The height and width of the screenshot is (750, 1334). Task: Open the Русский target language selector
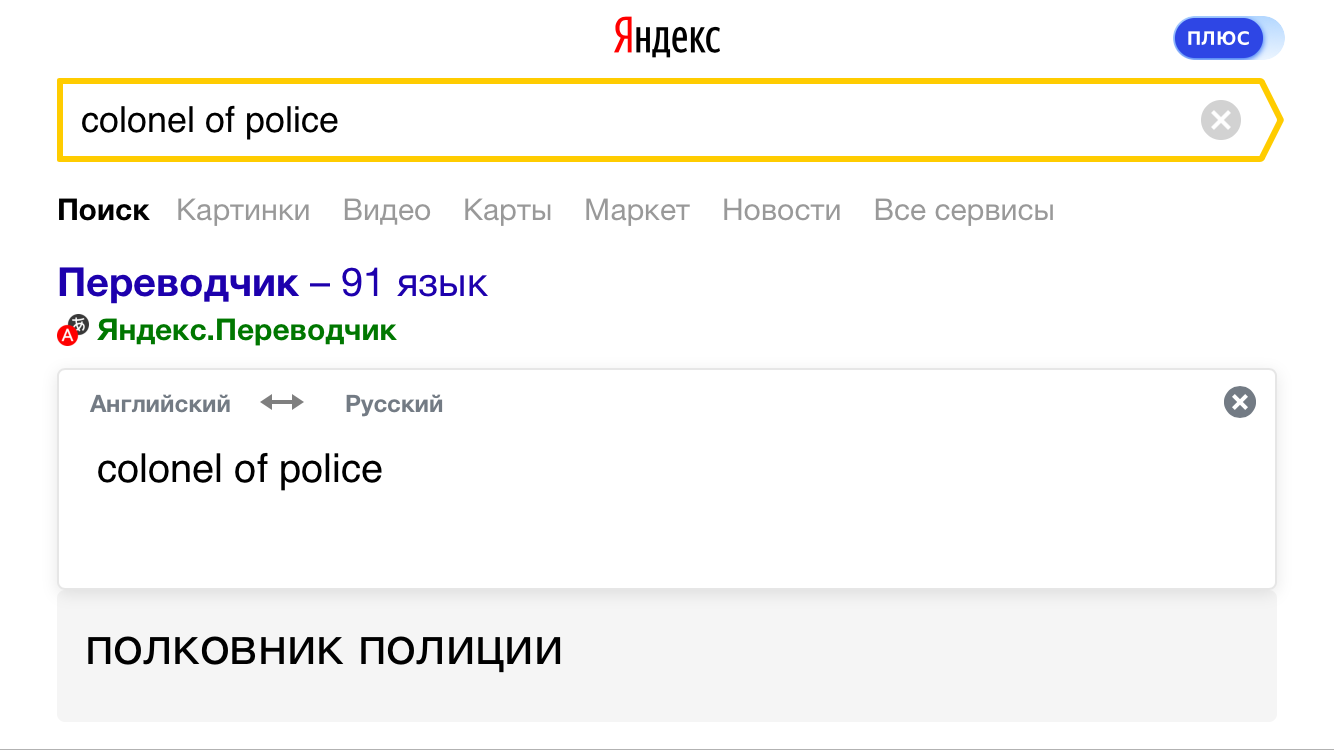(x=393, y=404)
